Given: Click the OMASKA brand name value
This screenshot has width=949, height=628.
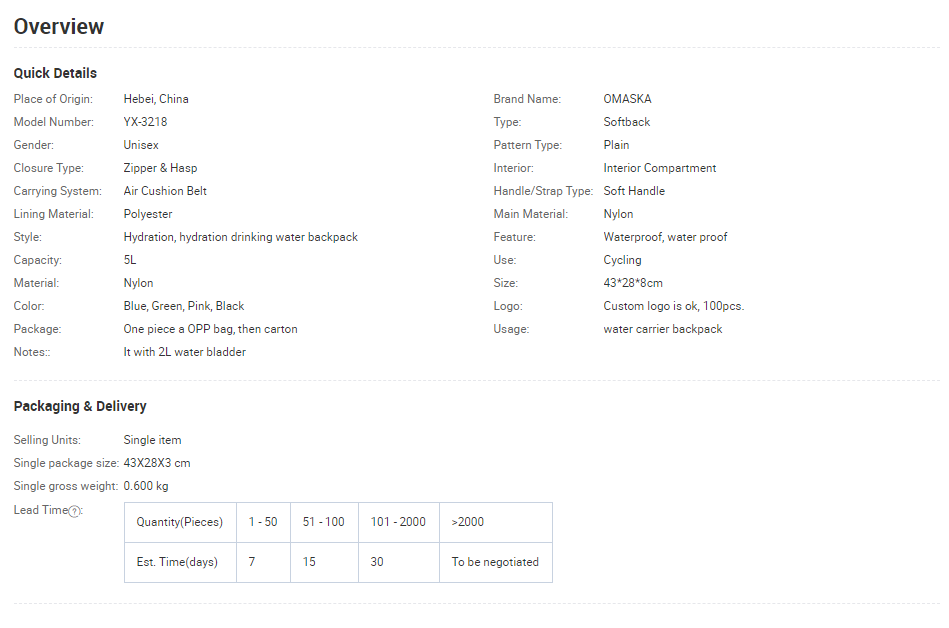Looking at the screenshot, I should click(x=627, y=99).
